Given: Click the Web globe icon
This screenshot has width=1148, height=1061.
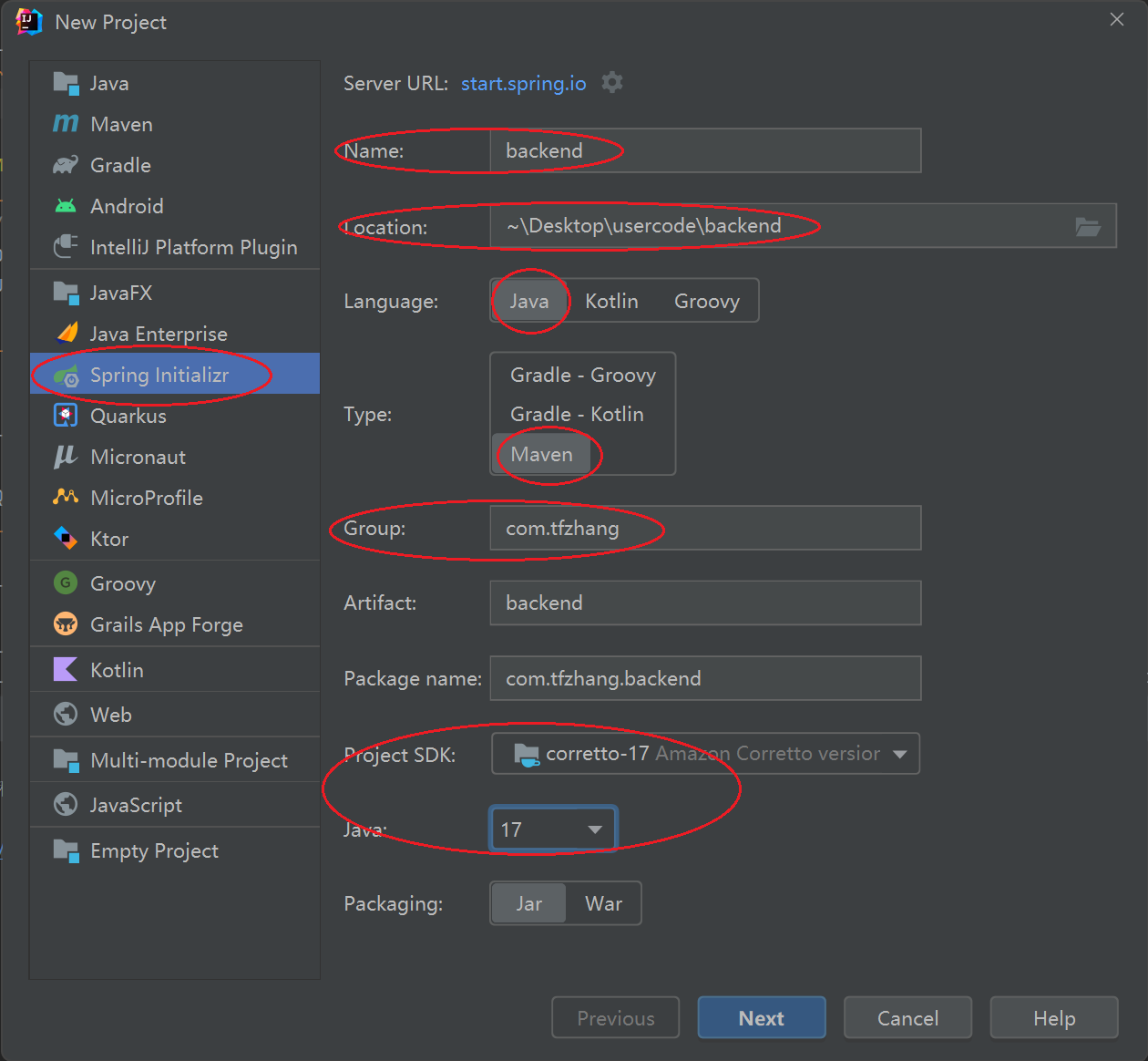Looking at the screenshot, I should (66, 714).
